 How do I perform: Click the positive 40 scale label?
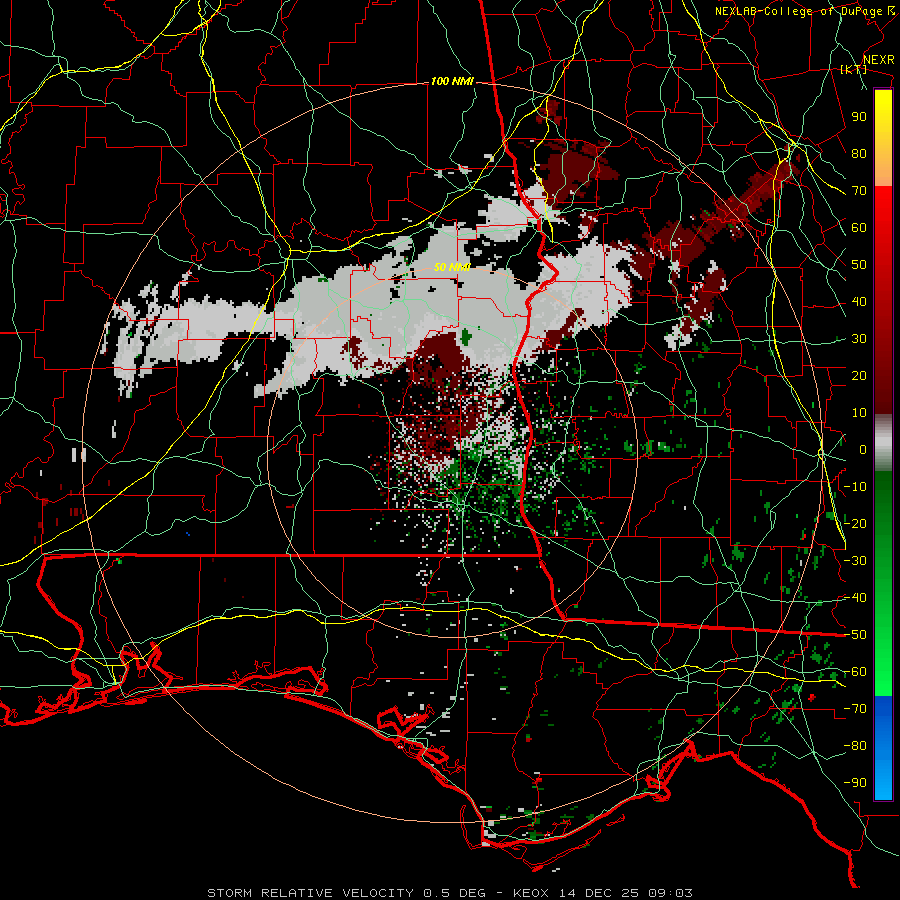[859, 301]
